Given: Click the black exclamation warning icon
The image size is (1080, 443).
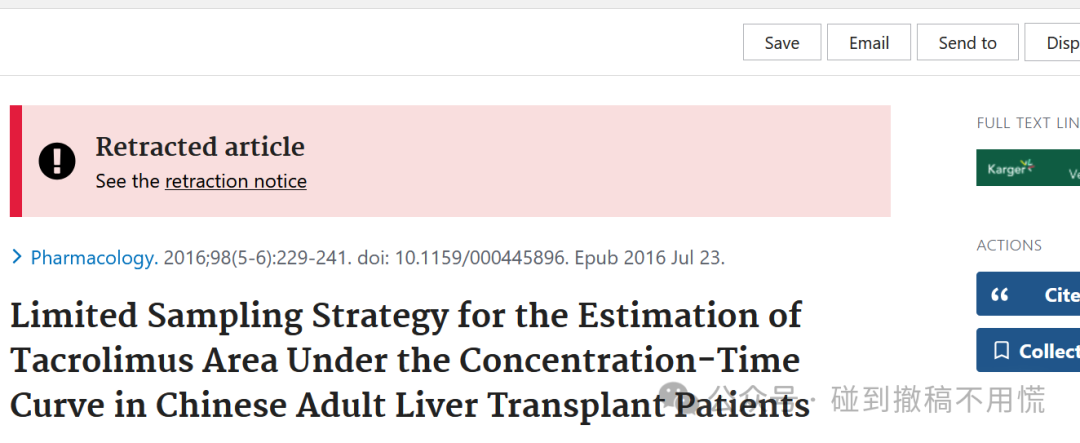Looking at the screenshot, I should click(x=57, y=161).
